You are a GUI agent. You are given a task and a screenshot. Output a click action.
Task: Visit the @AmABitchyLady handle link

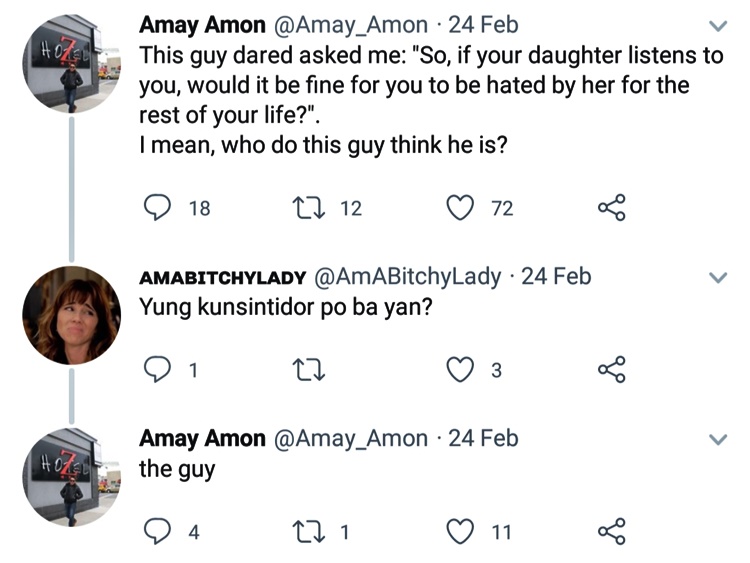click(x=408, y=276)
